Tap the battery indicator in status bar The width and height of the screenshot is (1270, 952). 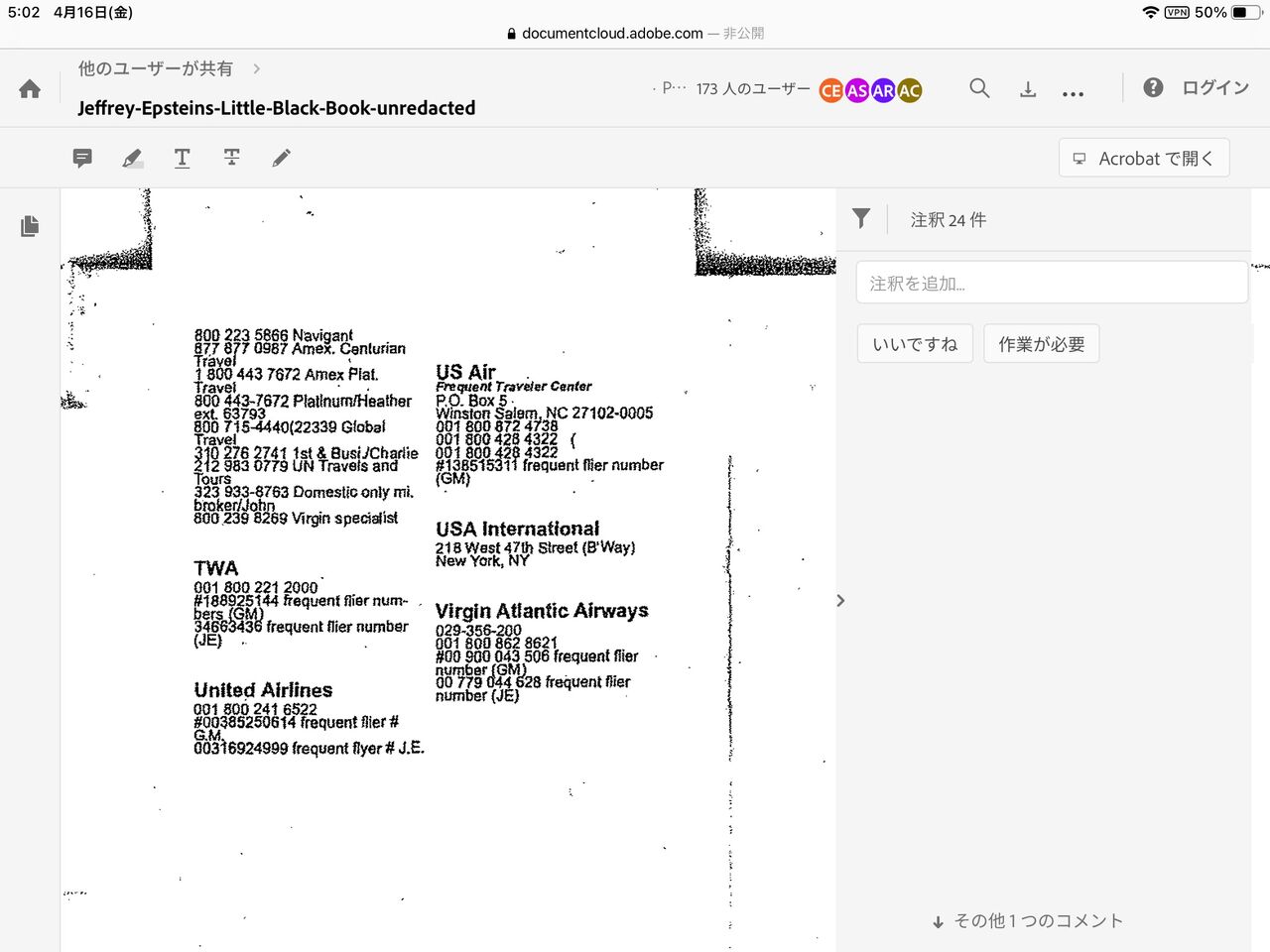pos(1246,13)
